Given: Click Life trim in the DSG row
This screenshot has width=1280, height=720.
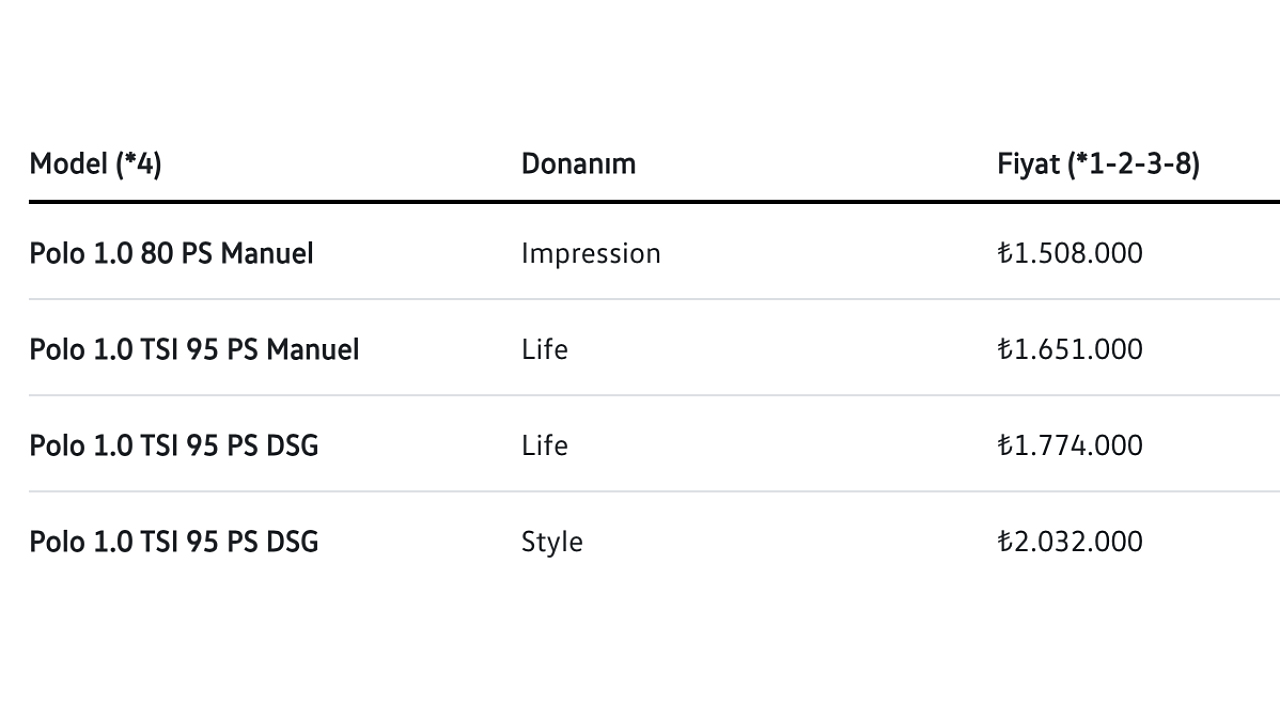Looking at the screenshot, I should [544, 446].
